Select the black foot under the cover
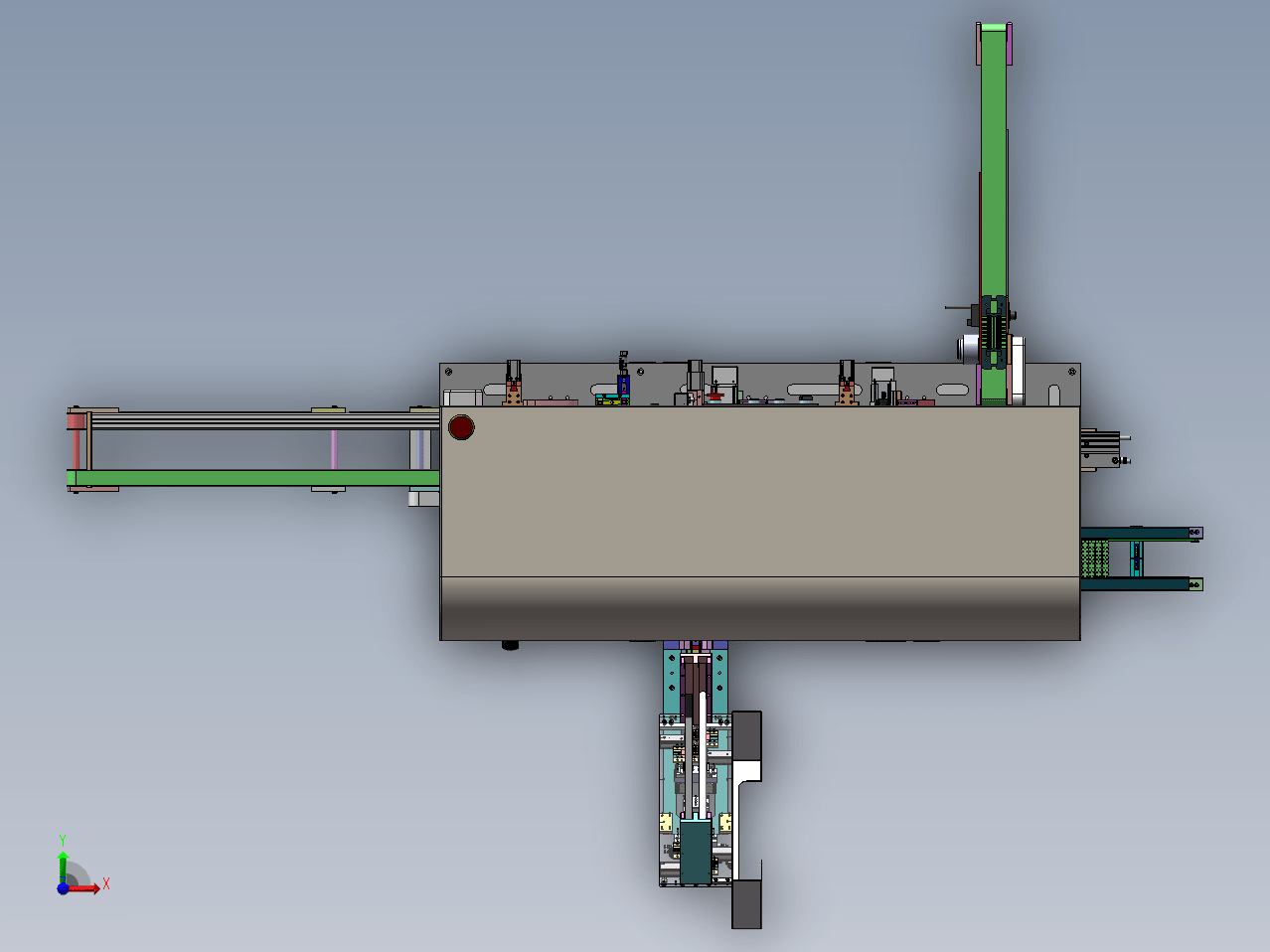Screen dimensions: 1270x952 [510, 645]
